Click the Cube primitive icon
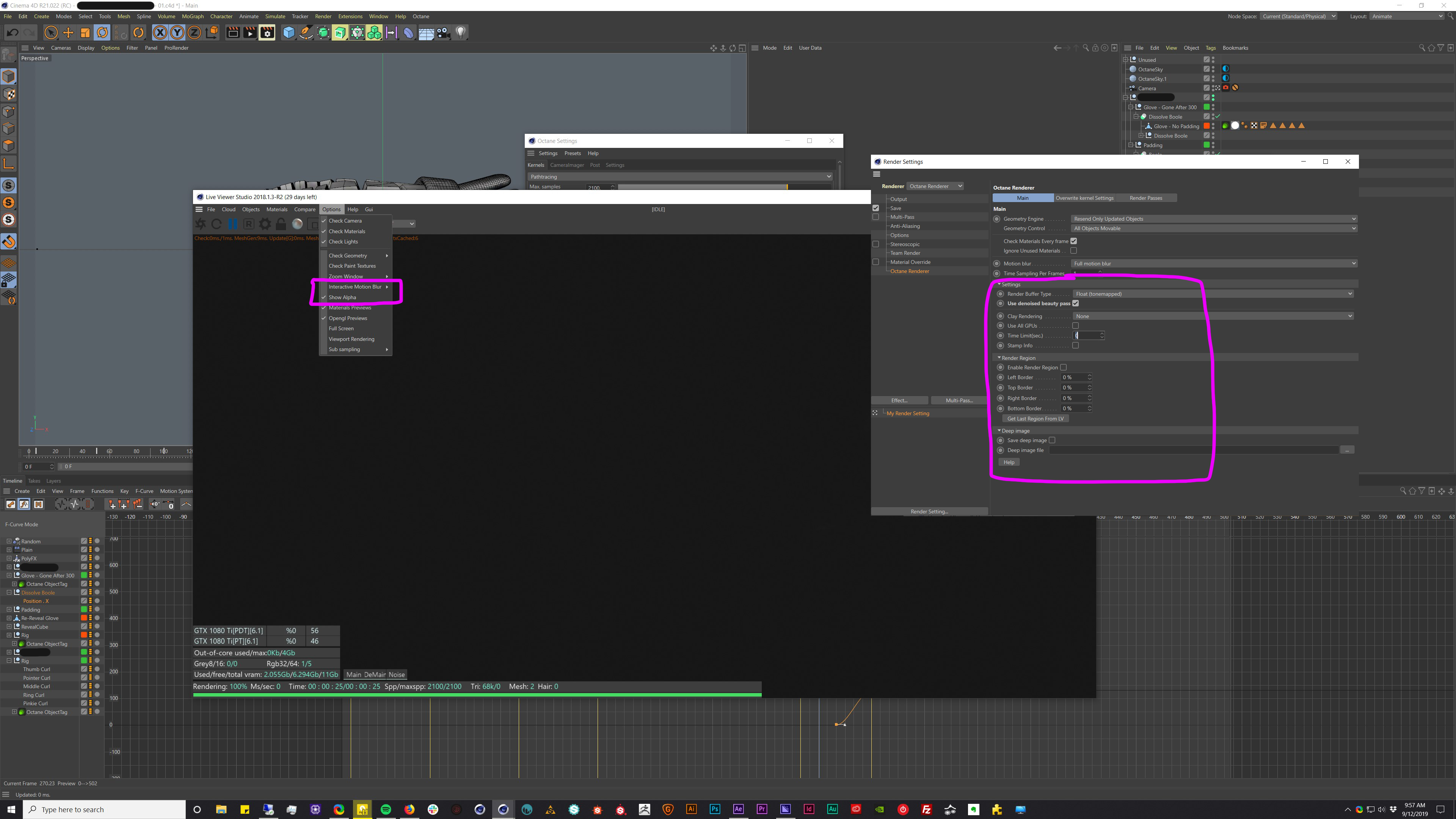Viewport: 1456px width, 819px height. (289, 32)
